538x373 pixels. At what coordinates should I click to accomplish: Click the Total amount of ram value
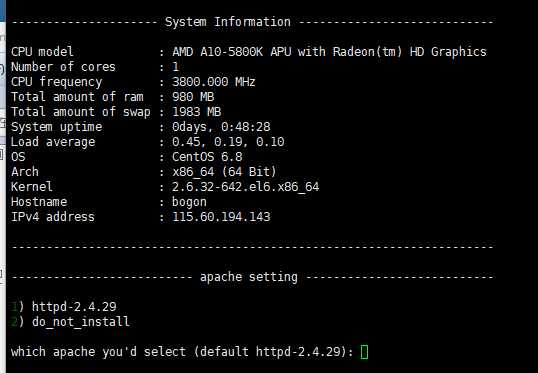(x=193, y=97)
